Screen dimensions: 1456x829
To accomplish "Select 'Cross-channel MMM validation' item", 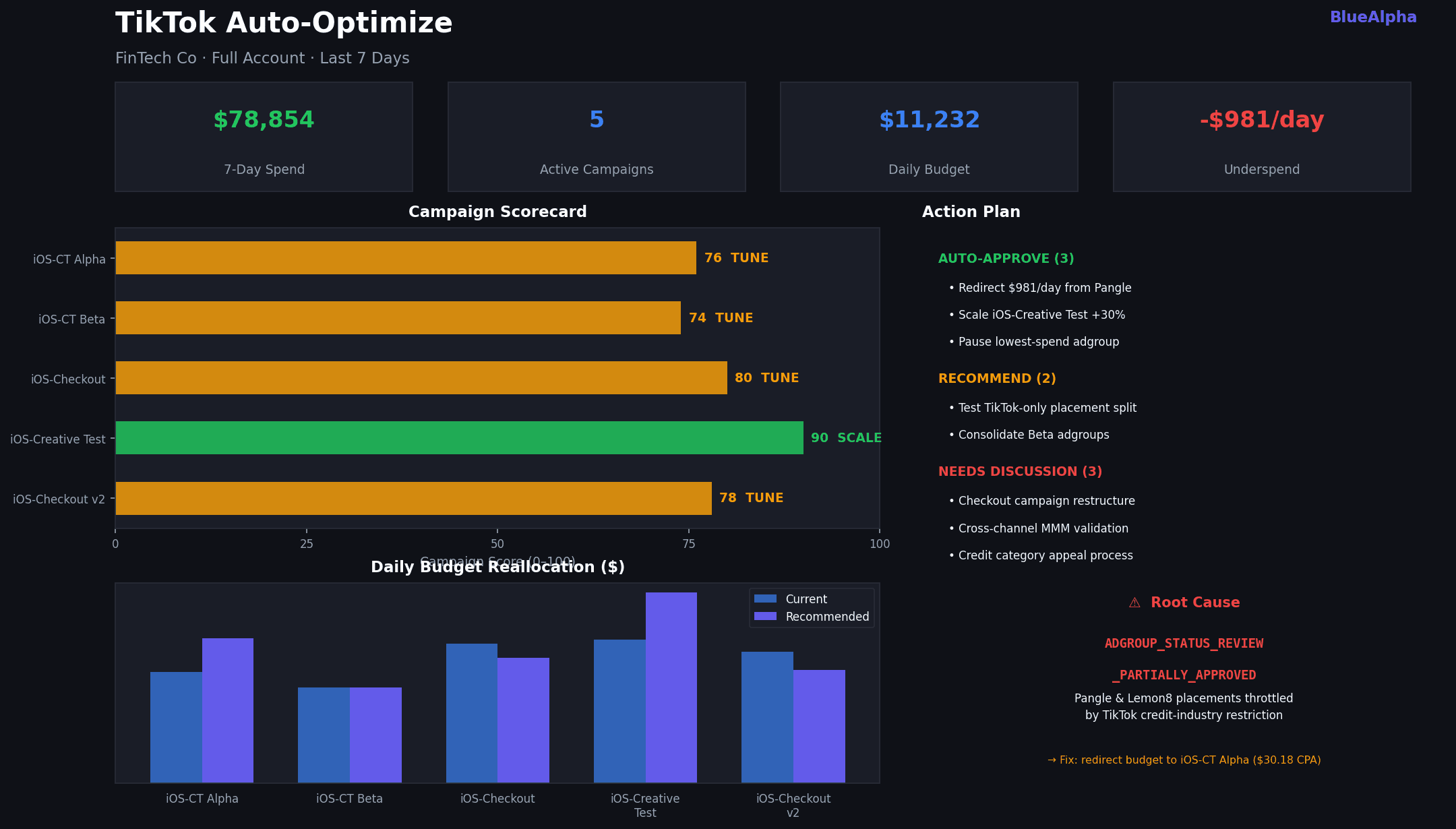I will click(1039, 528).
